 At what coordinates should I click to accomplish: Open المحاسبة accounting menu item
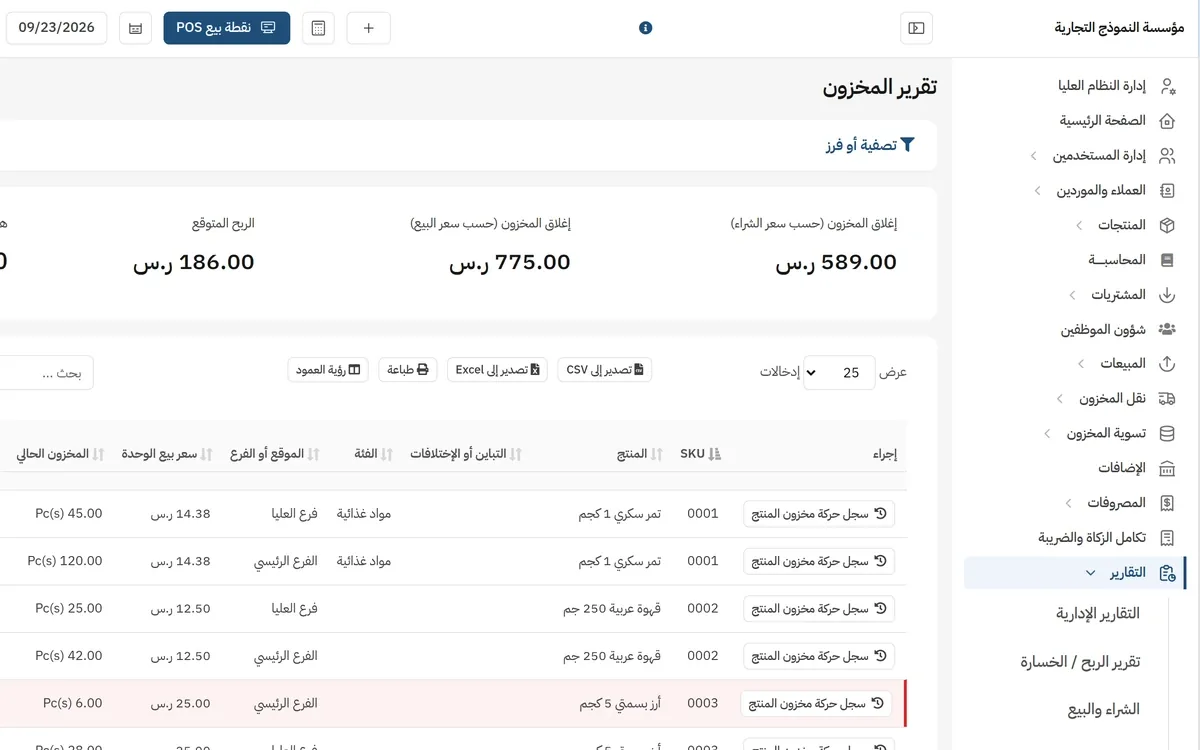pos(1117,260)
